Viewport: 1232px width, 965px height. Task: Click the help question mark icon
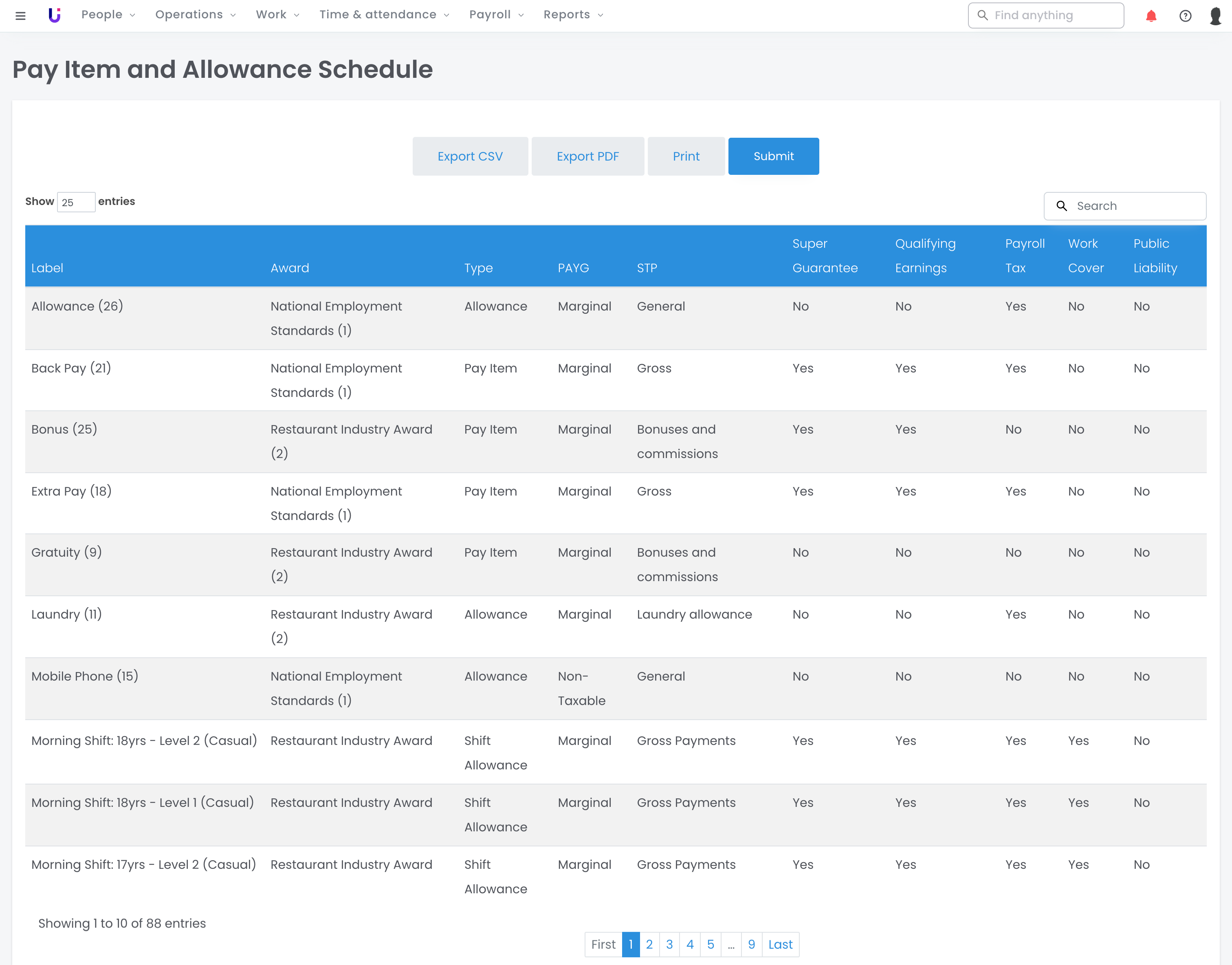pyautogui.click(x=1185, y=16)
